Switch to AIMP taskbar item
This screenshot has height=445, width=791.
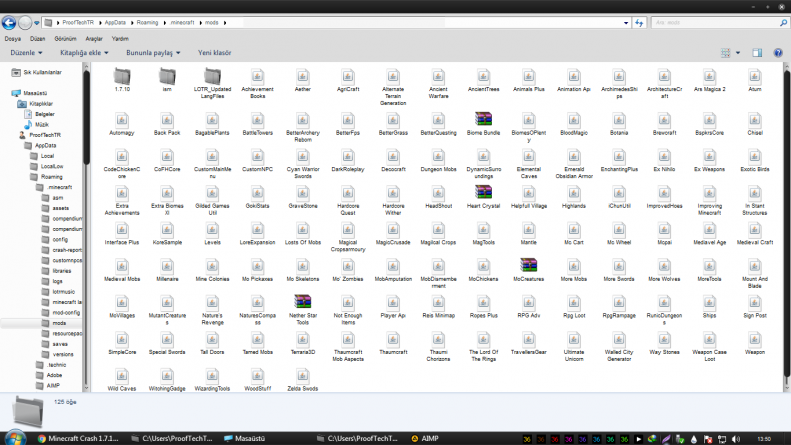(425, 438)
